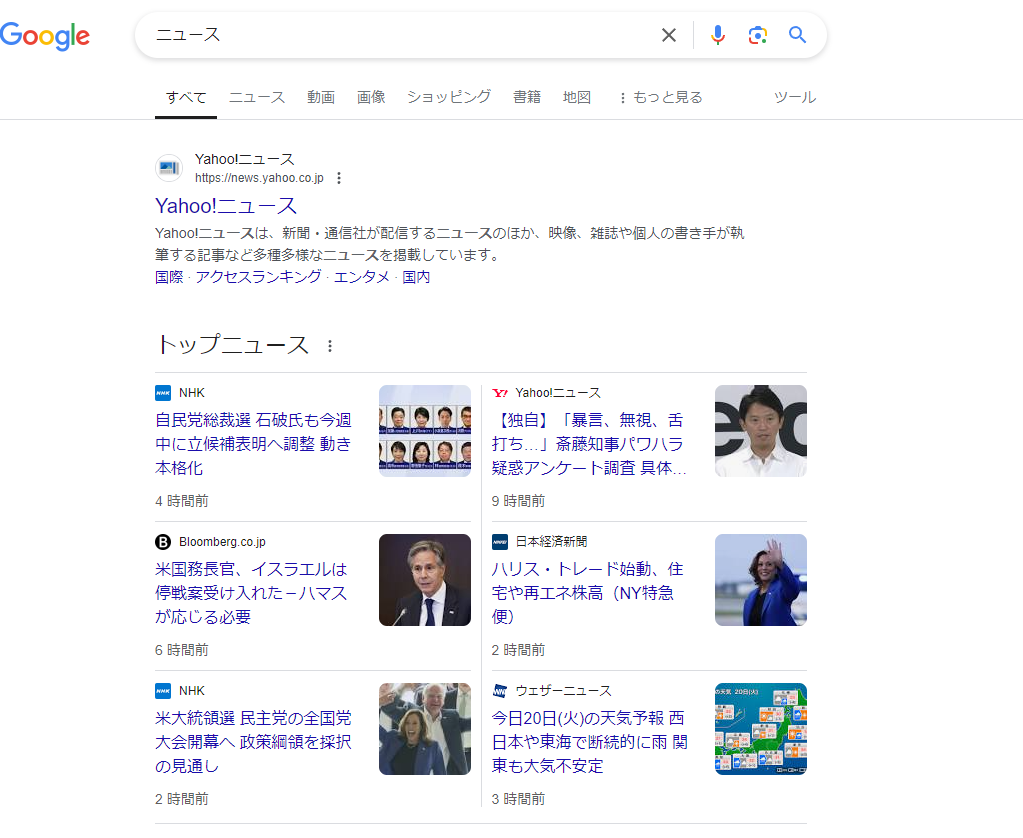Click the Bloomberg source favicon

(x=163, y=541)
